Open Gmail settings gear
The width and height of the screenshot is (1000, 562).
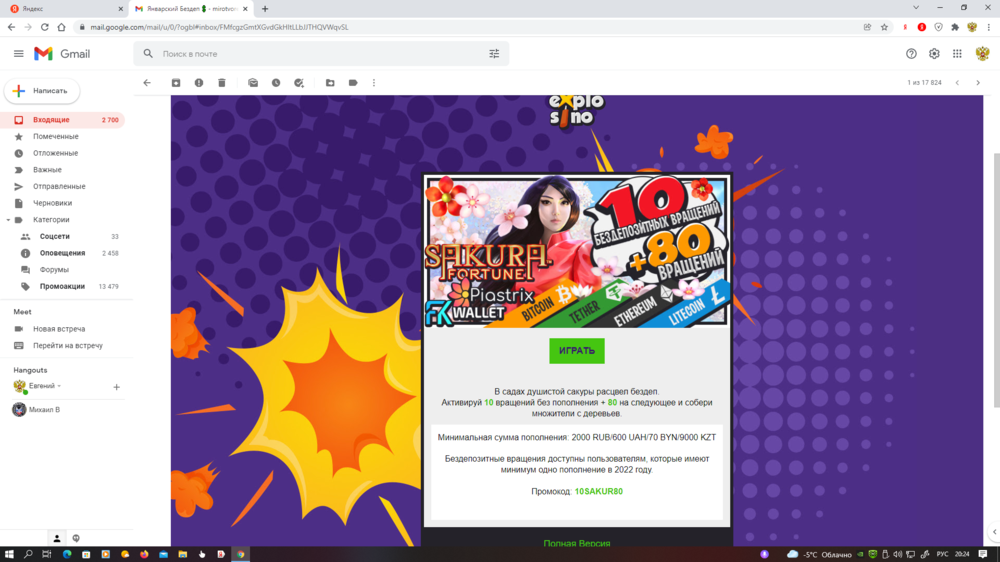(x=934, y=54)
